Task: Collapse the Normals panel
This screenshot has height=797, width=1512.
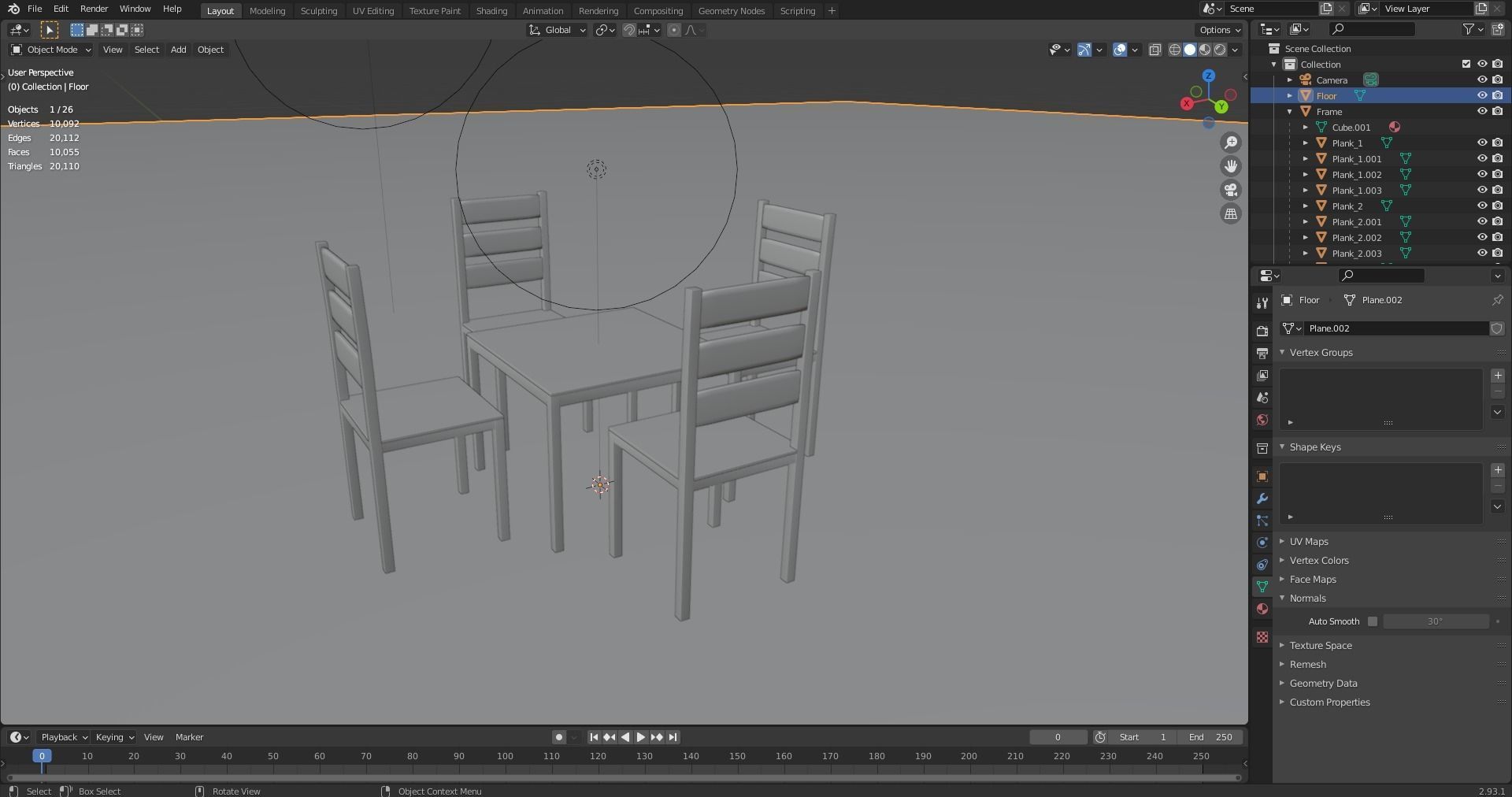Action: click(1307, 599)
